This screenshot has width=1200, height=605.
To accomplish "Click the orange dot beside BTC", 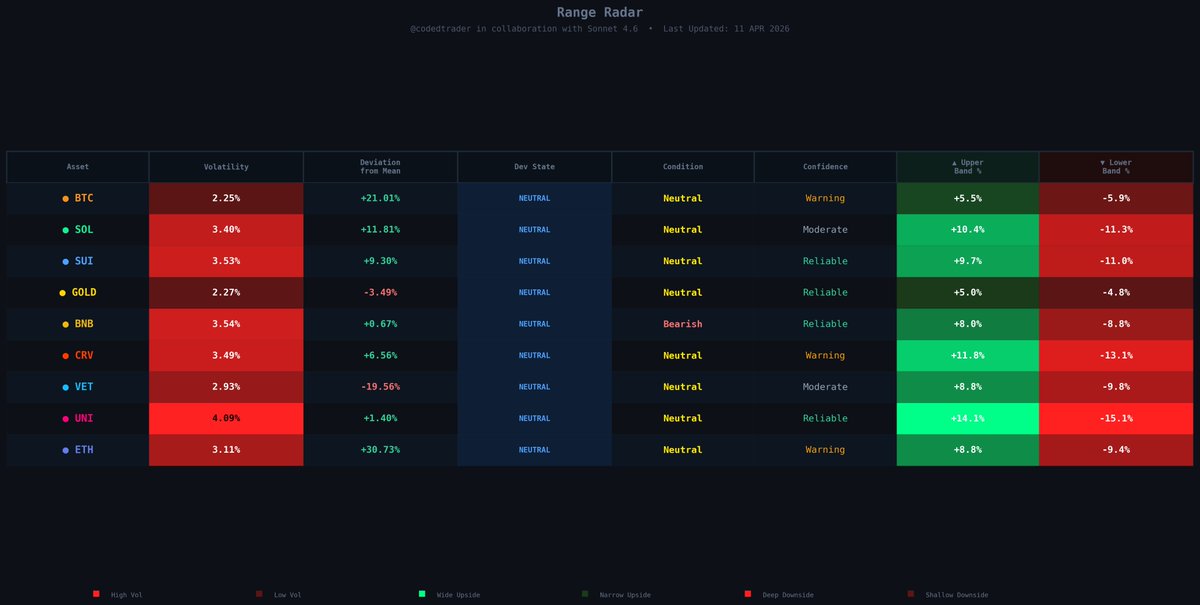I will click(66, 199).
